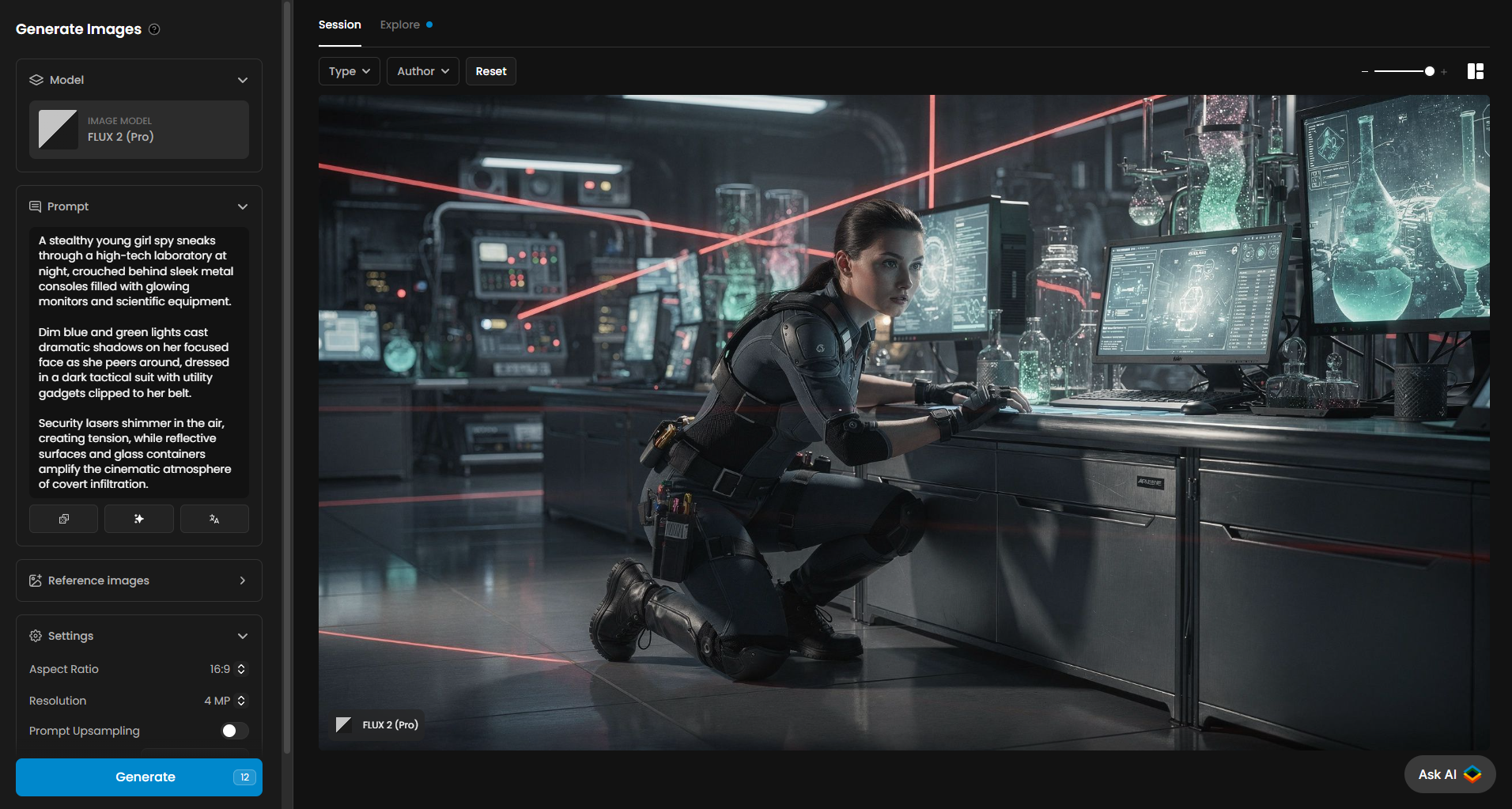
Task: Expand the Reference images section
Action: [x=139, y=580]
